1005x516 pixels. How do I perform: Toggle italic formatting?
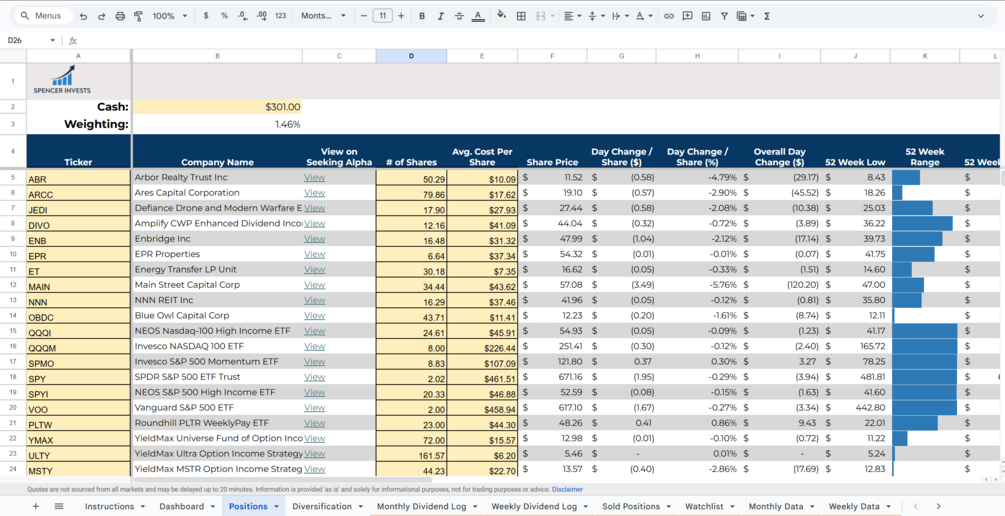(440, 16)
